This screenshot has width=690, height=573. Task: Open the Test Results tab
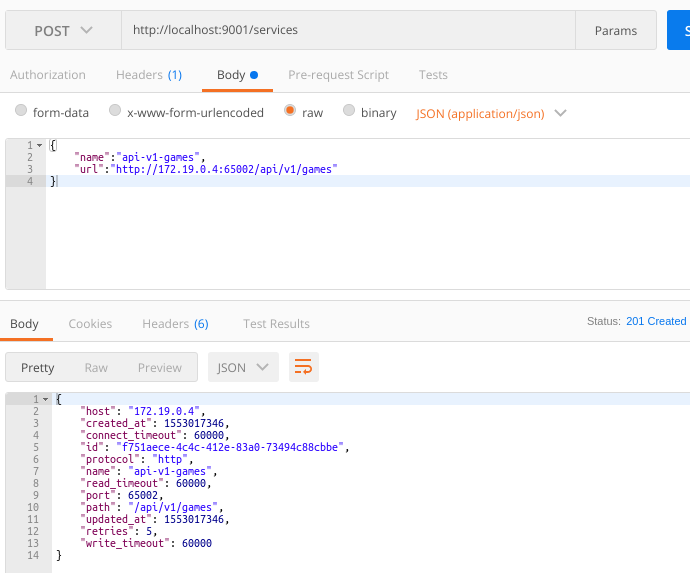pos(276,323)
